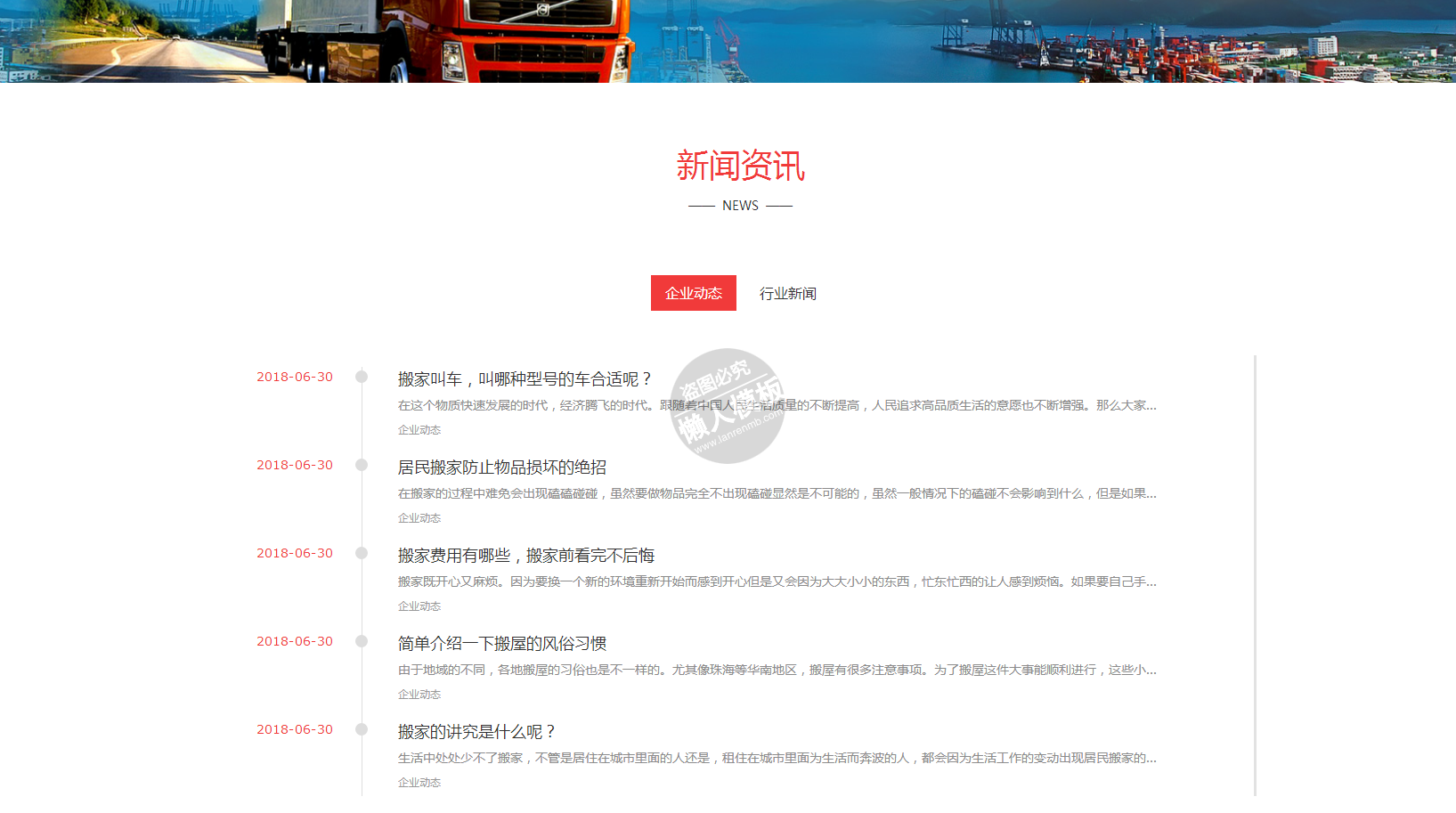Click the 企业动态 tag under 居民搬家防止物品损坏的绝招
The width and height of the screenshot is (1456, 813).
pos(419,518)
